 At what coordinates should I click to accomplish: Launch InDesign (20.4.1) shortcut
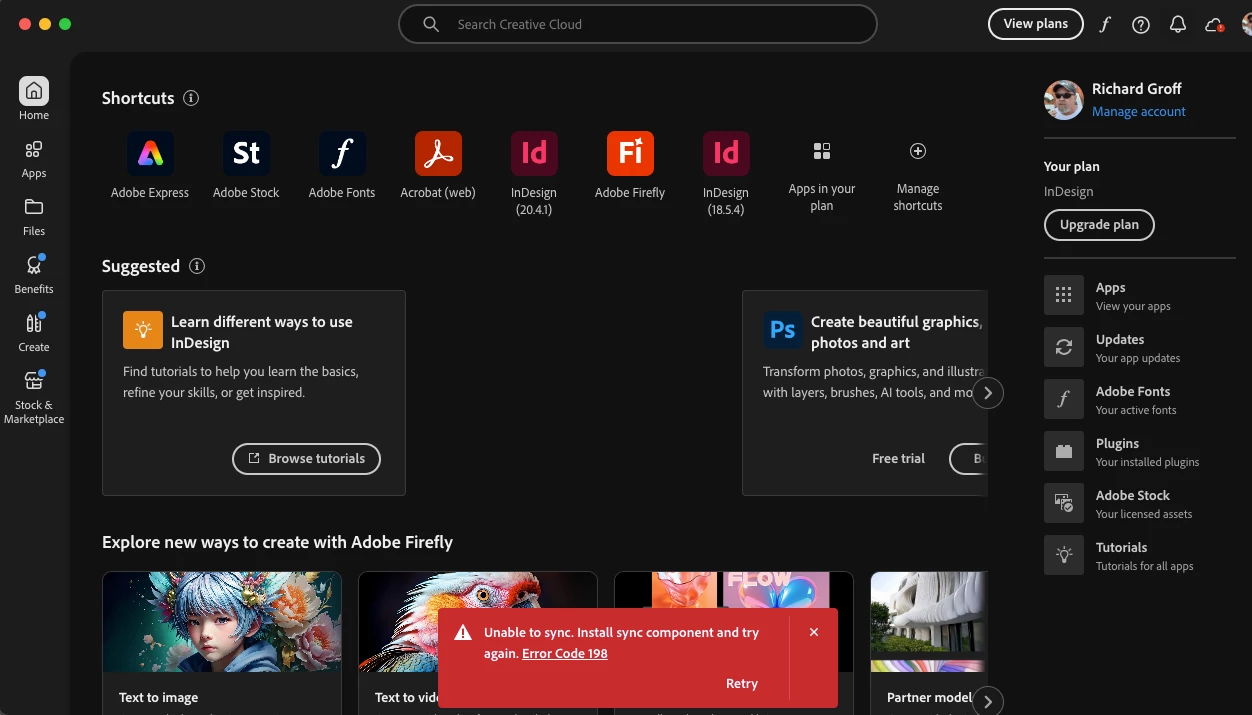coord(534,153)
